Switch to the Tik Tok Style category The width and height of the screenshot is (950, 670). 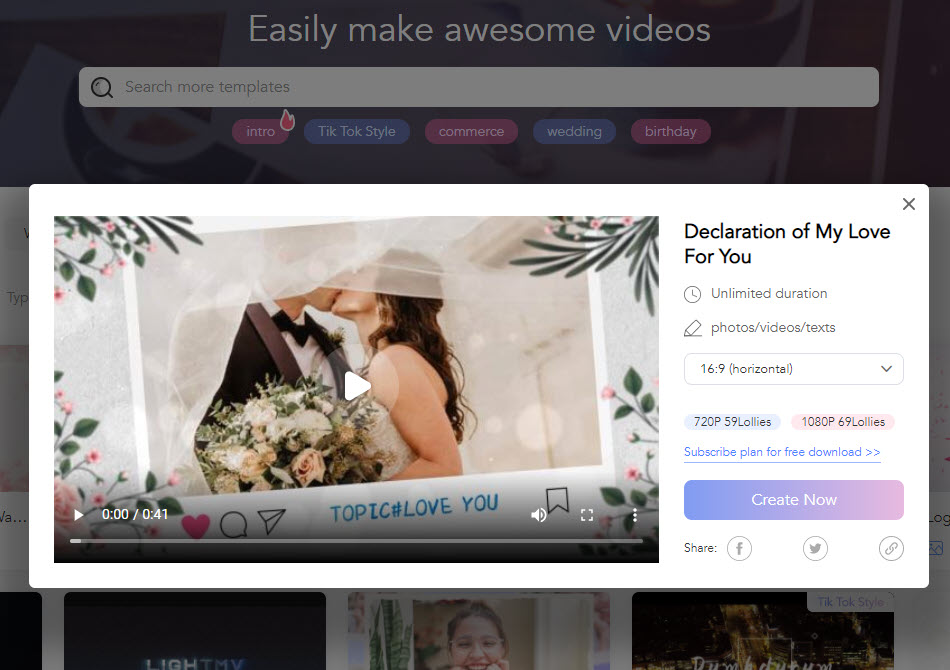[357, 131]
